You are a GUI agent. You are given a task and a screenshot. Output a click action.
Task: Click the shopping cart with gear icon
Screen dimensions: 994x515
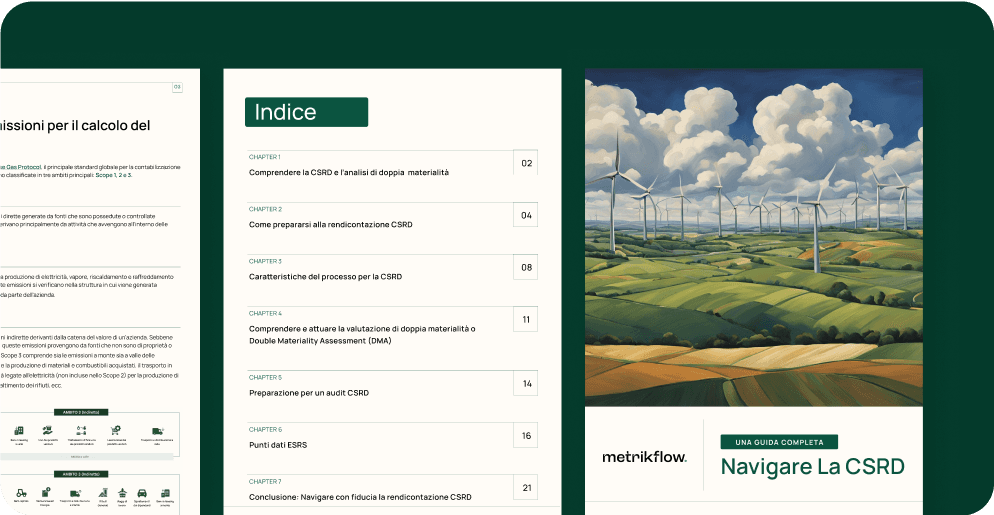pyautogui.click(x=115, y=430)
